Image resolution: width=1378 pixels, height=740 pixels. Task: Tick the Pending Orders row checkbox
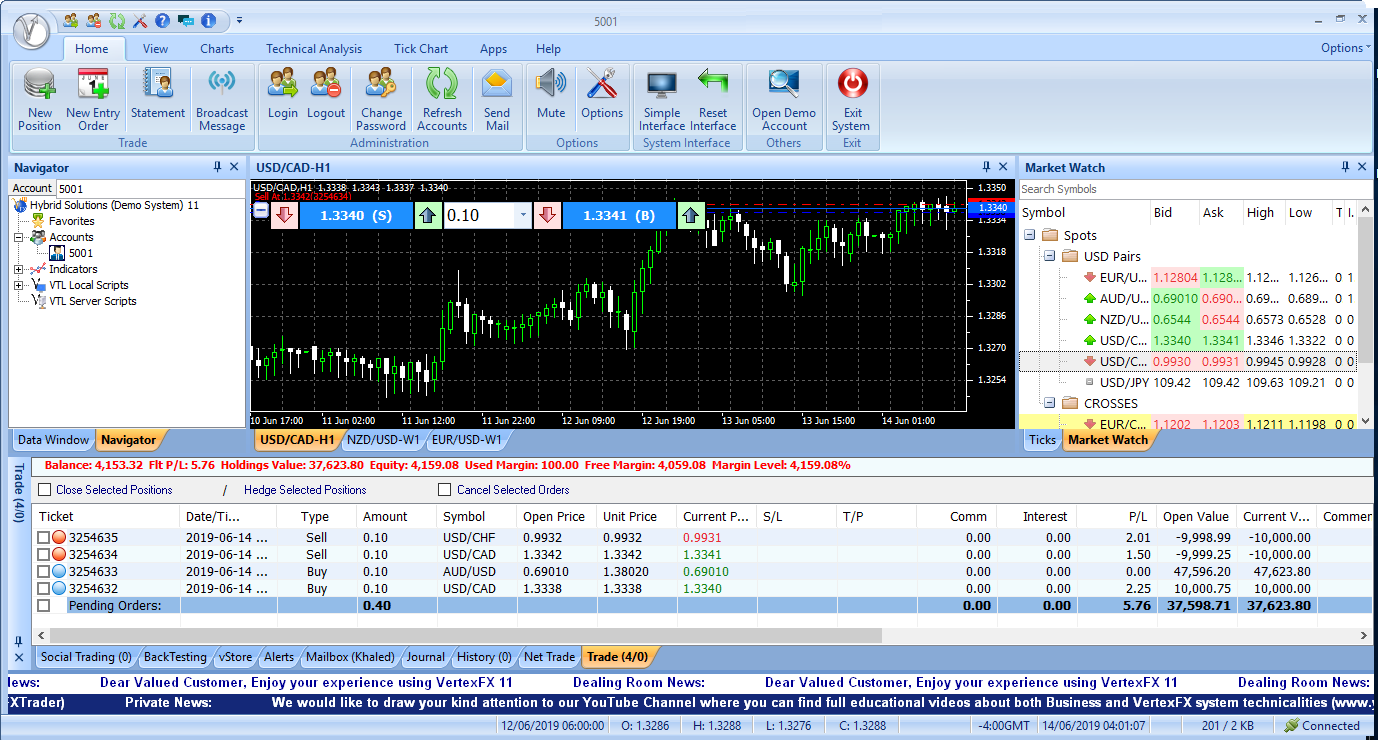click(43, 606)
